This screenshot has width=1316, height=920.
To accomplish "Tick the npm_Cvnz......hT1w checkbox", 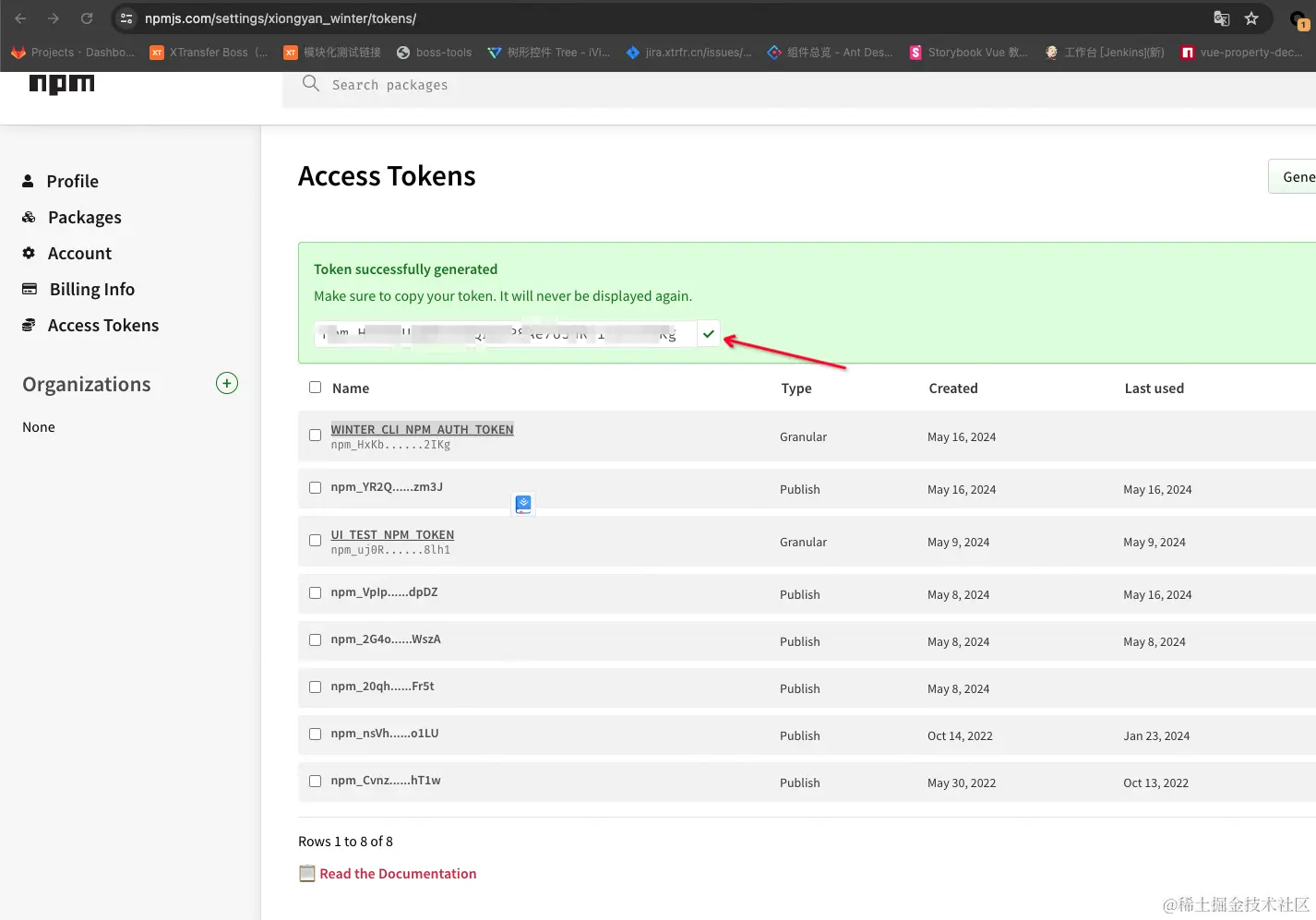I will click(x=315, y=781).
